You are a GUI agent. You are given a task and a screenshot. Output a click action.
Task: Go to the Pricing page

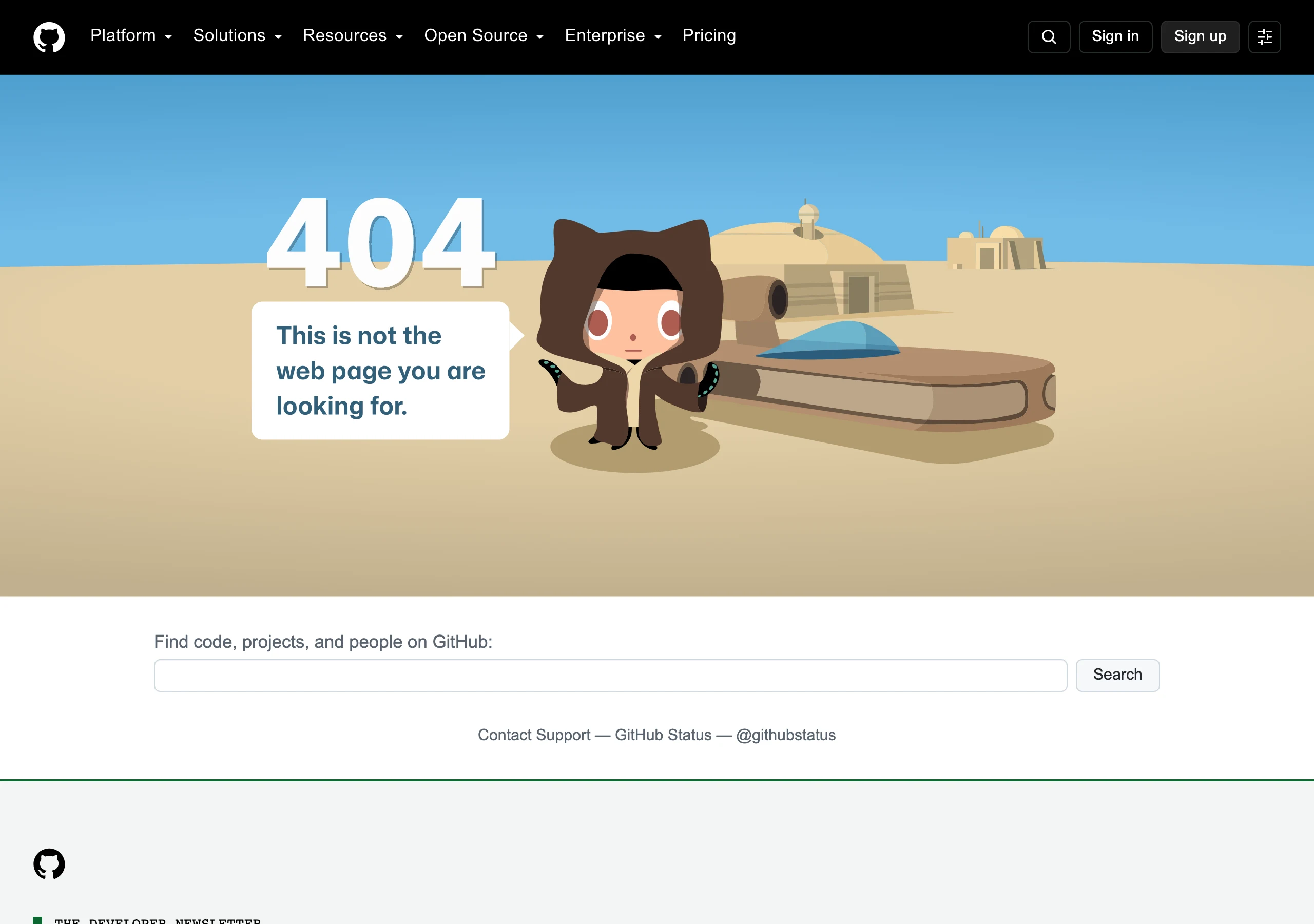[x=709, y=35]
